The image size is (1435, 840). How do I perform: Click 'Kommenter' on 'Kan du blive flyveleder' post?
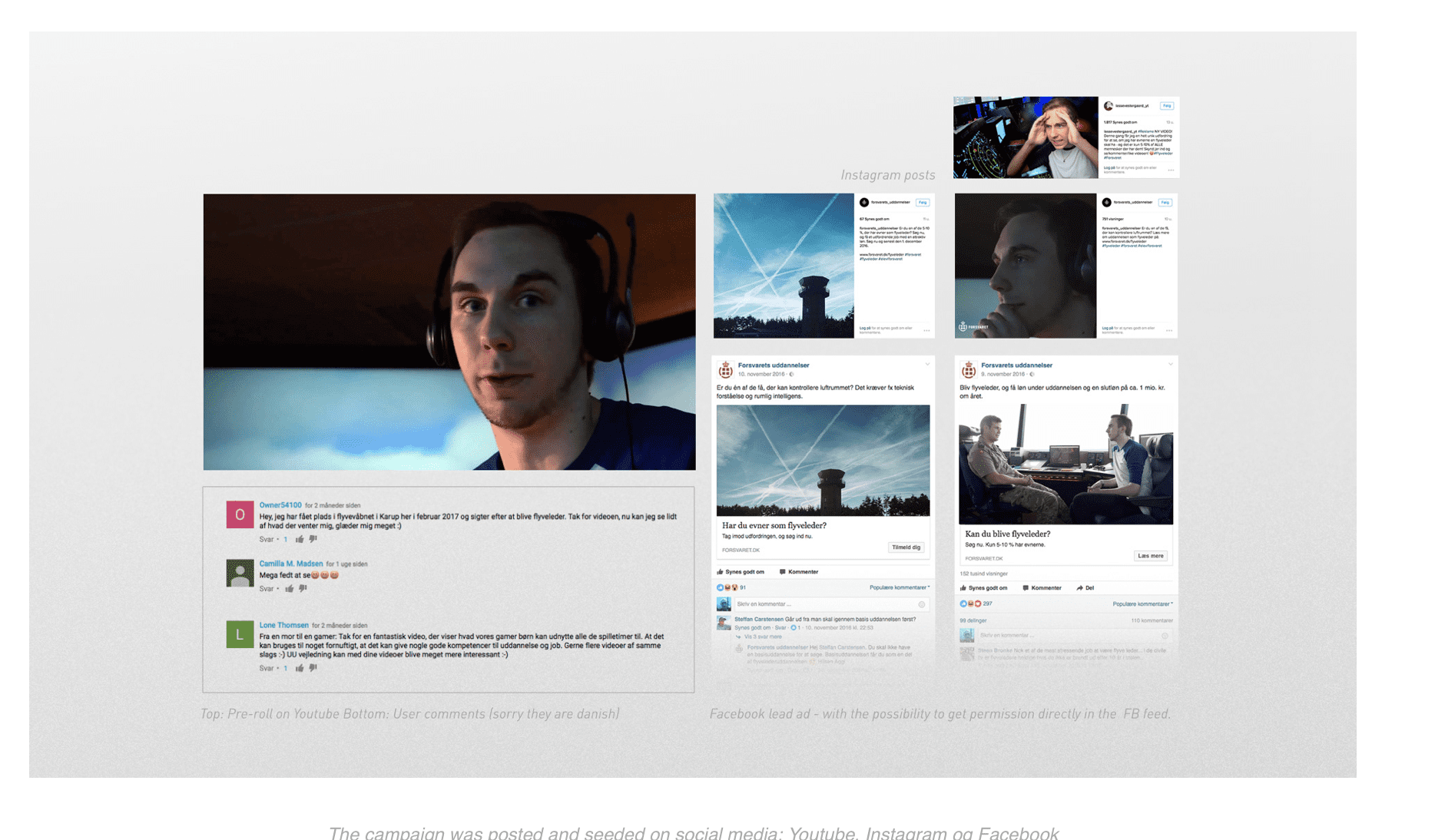coord(1042,588)
